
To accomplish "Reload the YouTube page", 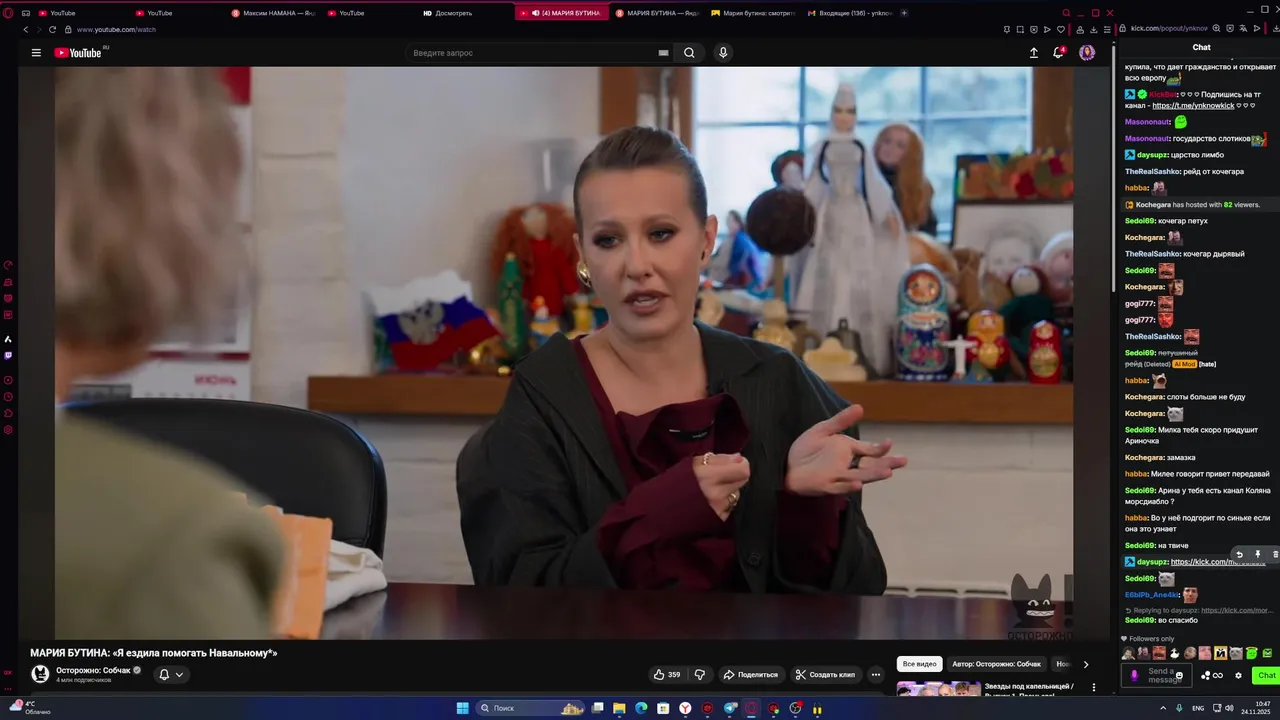I will [x=54, y=29].
